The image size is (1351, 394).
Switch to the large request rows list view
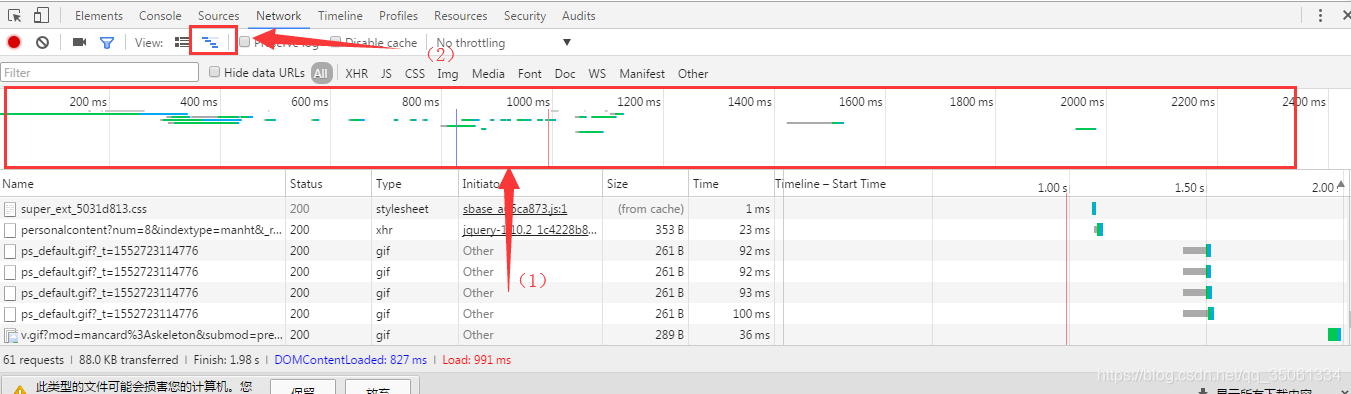[x=182, y=42]
